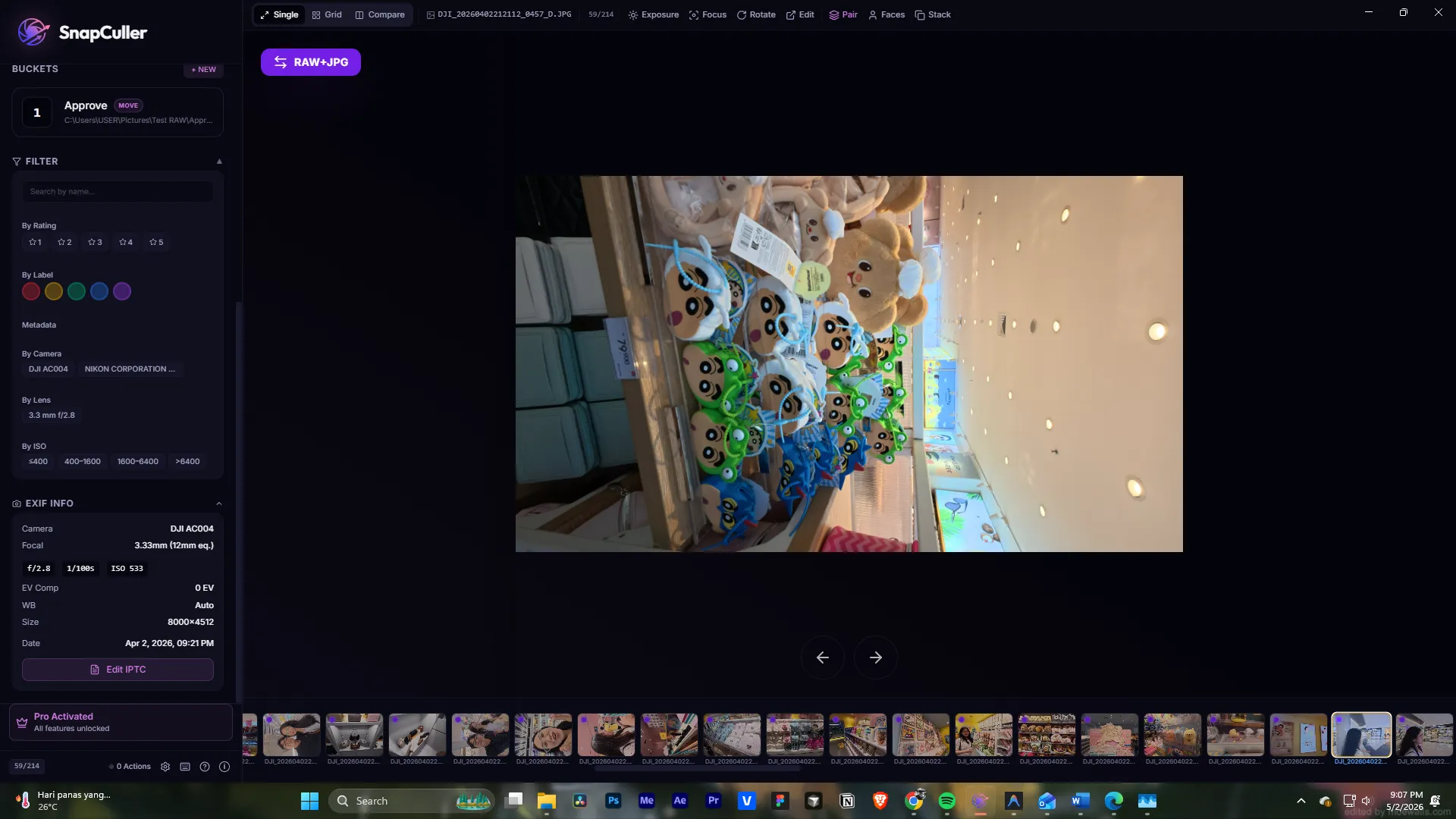Screen dimensions: 1456x819
Task: Launch After Effects from the taskbar
Action: 680,801
